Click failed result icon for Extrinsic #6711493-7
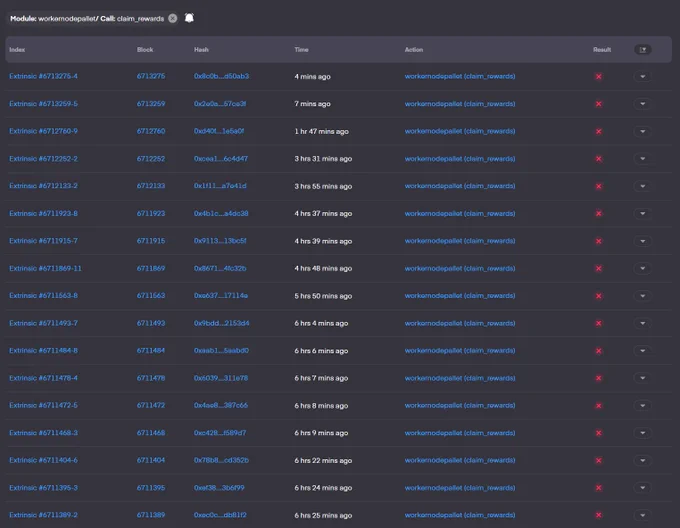The width and height of the screenshot is (680, 528). (598, 323)
